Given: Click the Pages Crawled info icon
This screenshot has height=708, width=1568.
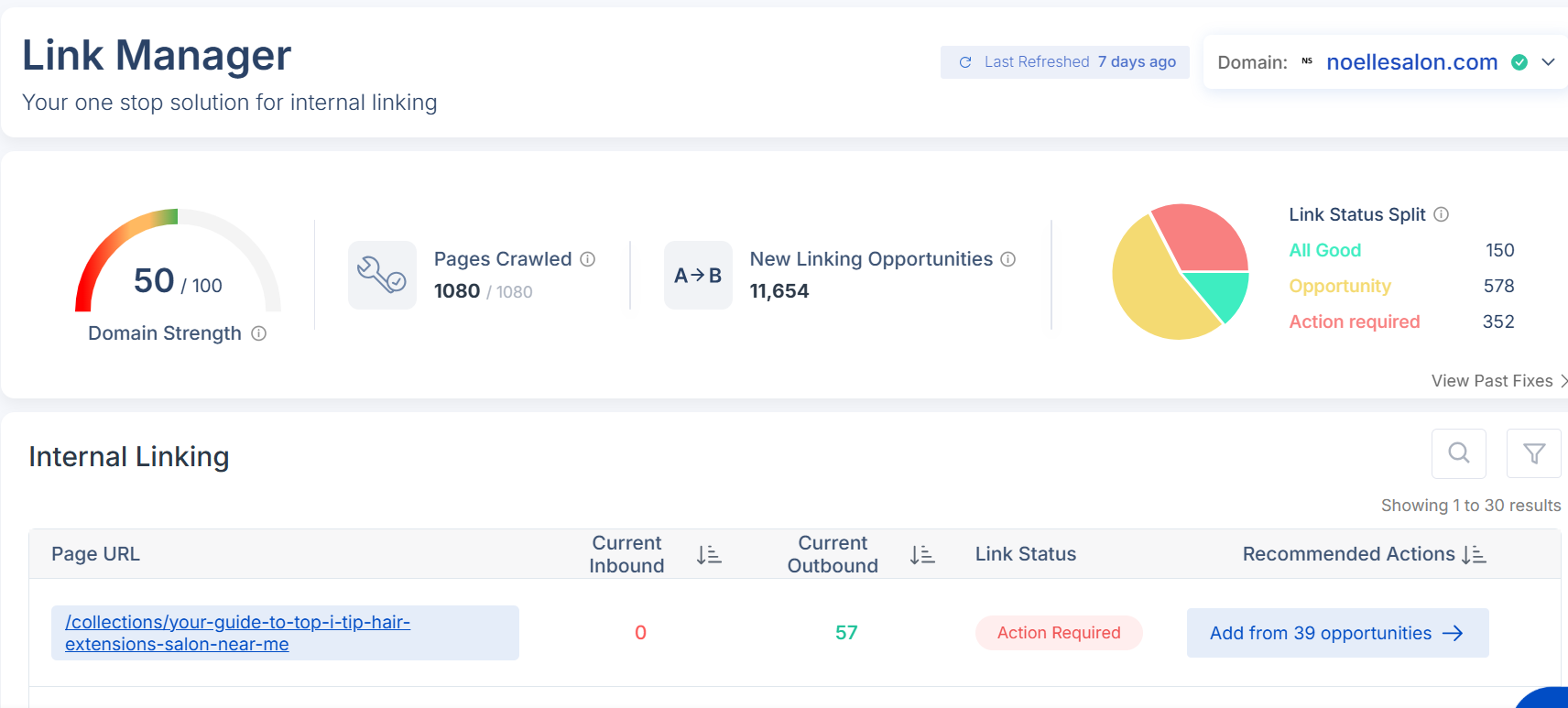Looking at the screenshot, I should [588, 259].
